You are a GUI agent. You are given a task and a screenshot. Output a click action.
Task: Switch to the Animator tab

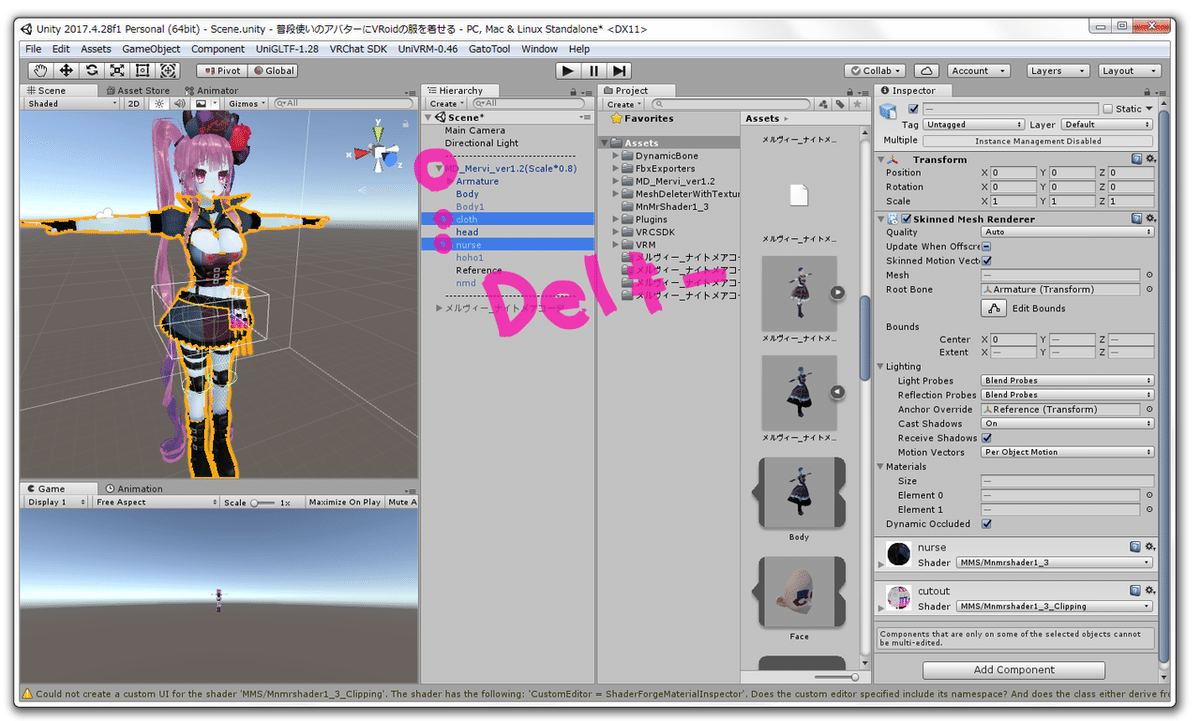coord(211,90)
